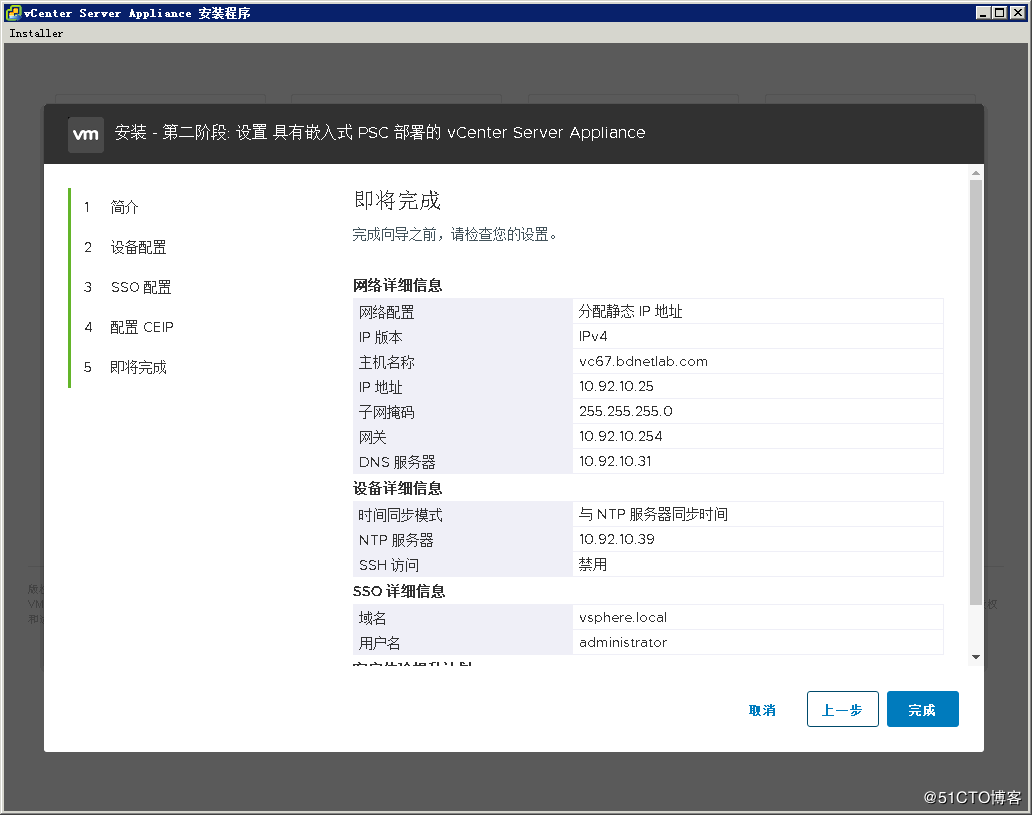This screenshot has height=815, width=1032.
Task: Click the 网关 label
Action: pos(373,437)
